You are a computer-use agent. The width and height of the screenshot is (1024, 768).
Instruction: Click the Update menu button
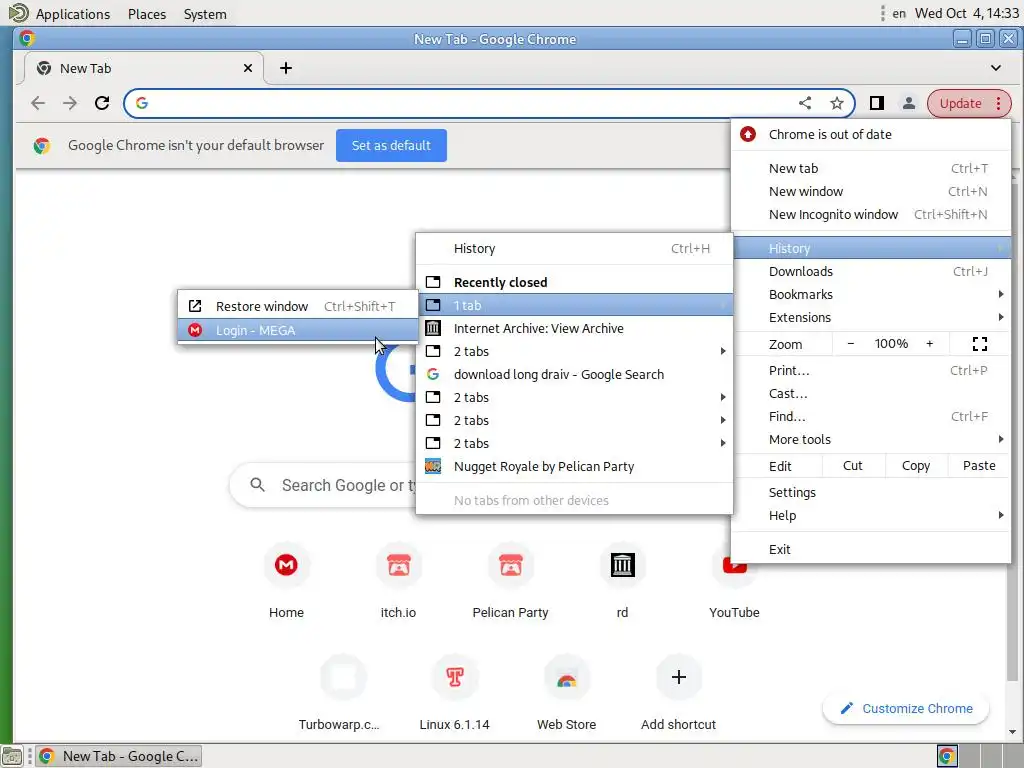click(969, 103)
